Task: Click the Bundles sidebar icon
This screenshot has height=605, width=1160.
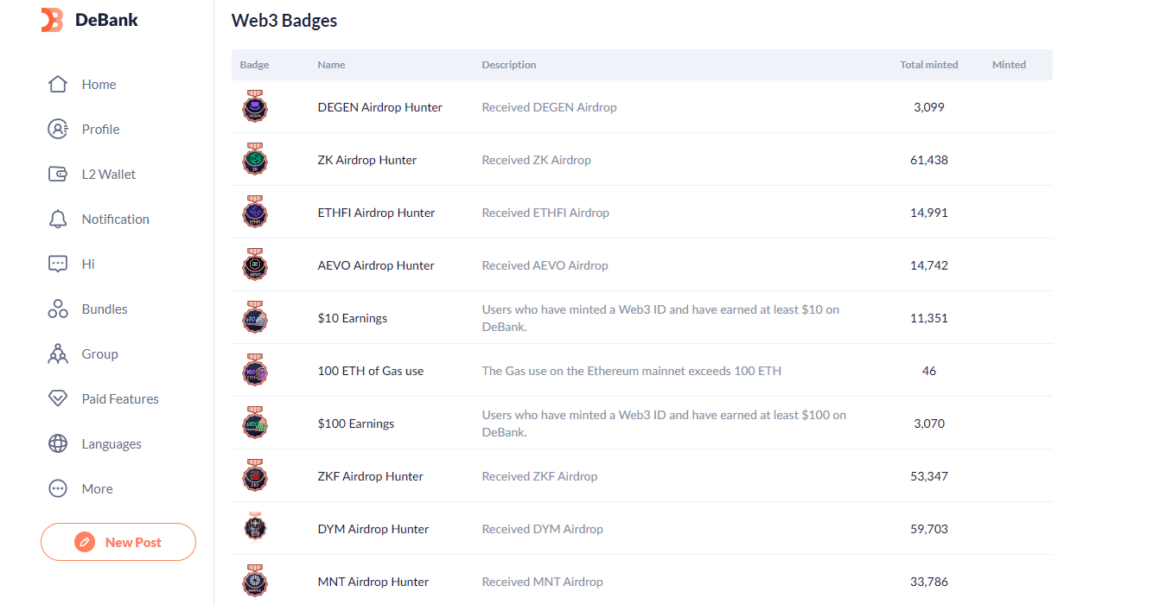Action: point(58,310)
